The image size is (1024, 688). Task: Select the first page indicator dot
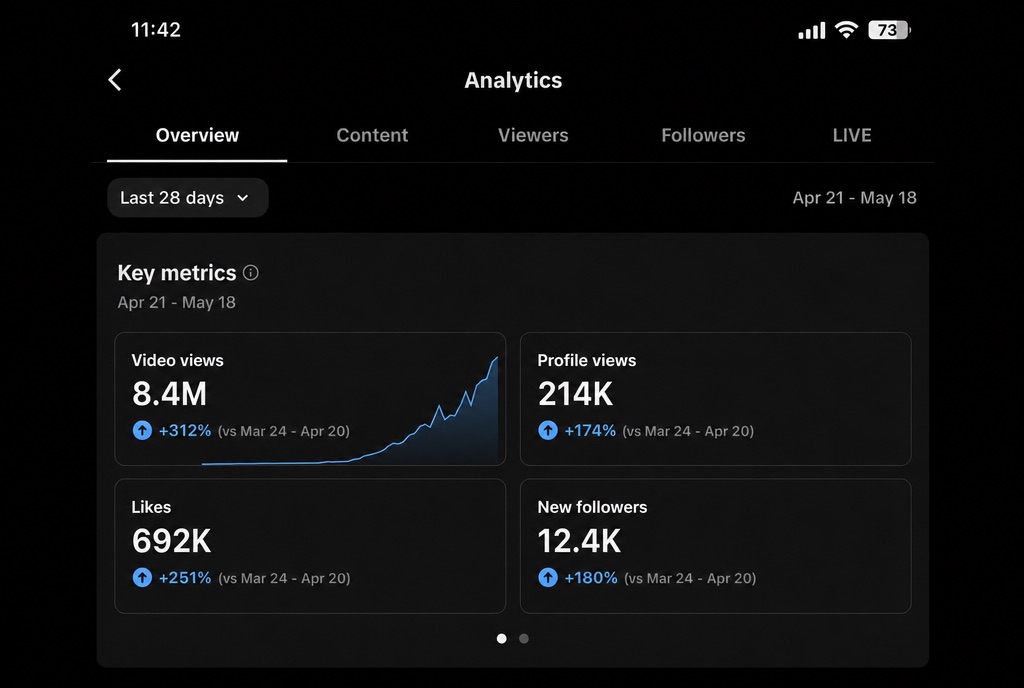coord(502,638)
